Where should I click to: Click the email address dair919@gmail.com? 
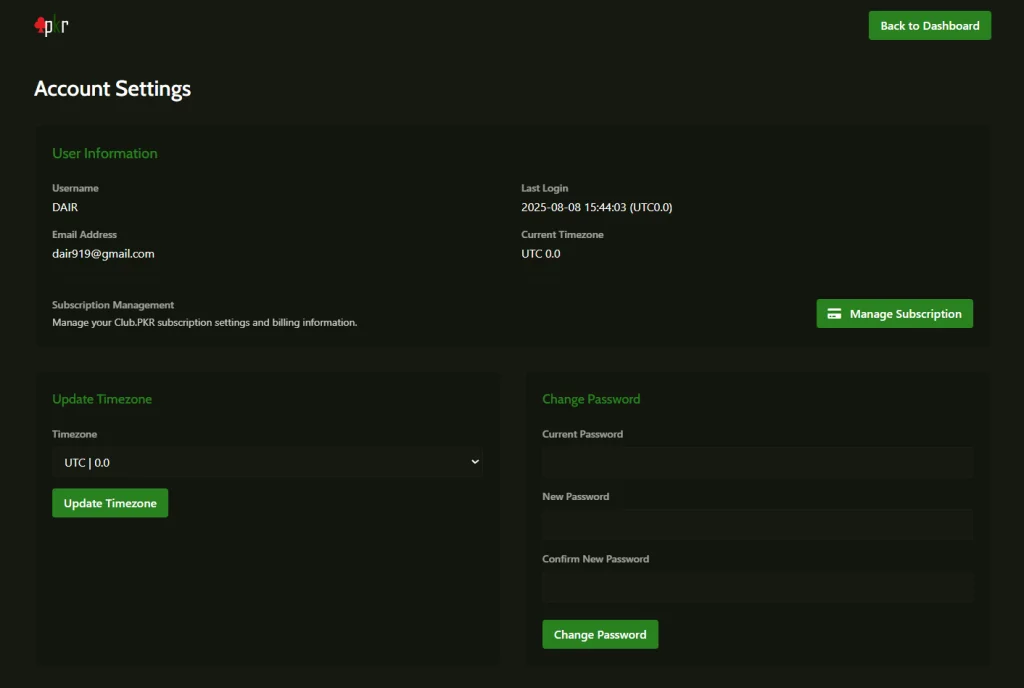point(103,254)
